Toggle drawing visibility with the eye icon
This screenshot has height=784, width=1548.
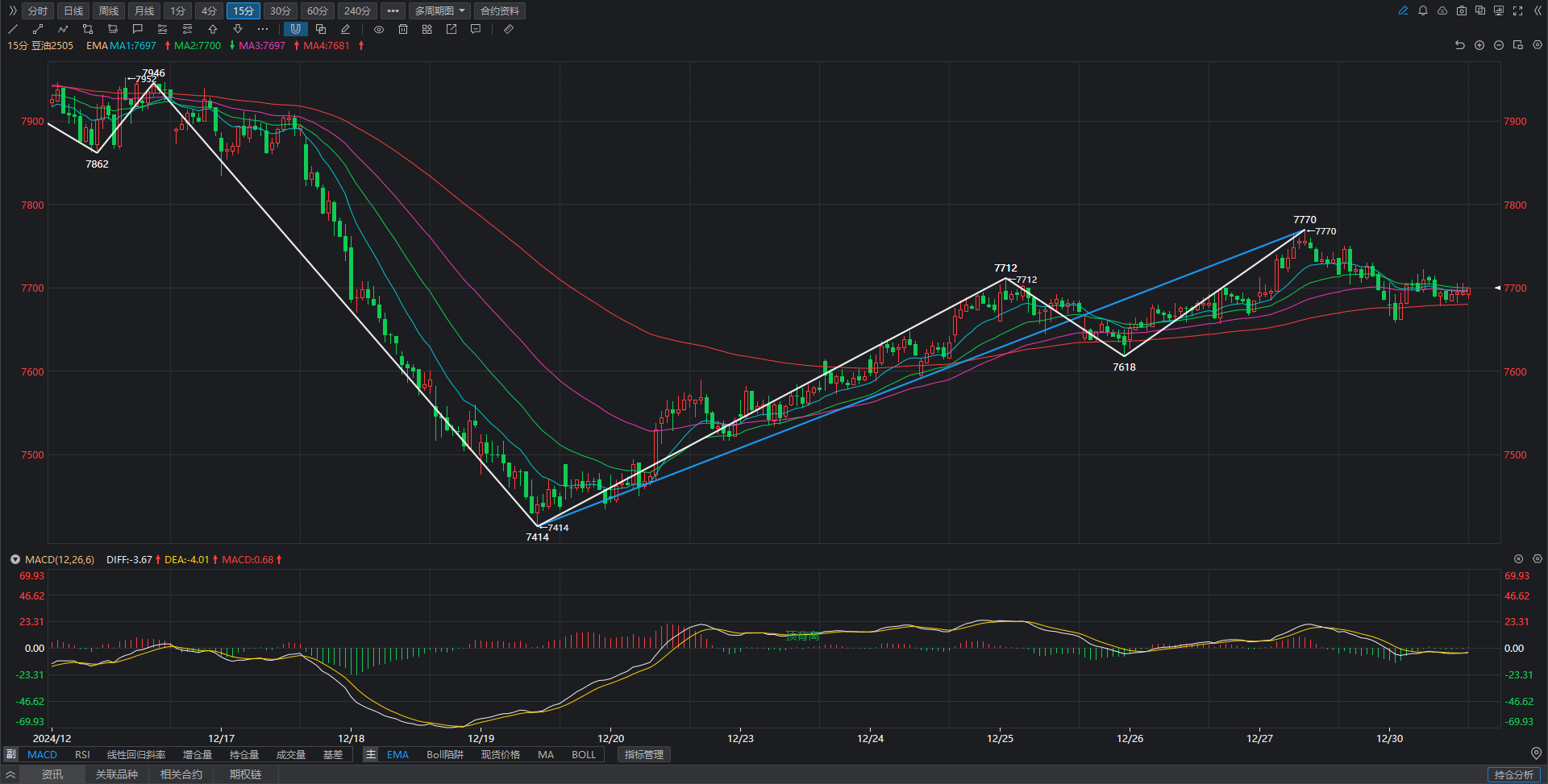point(379,29)
